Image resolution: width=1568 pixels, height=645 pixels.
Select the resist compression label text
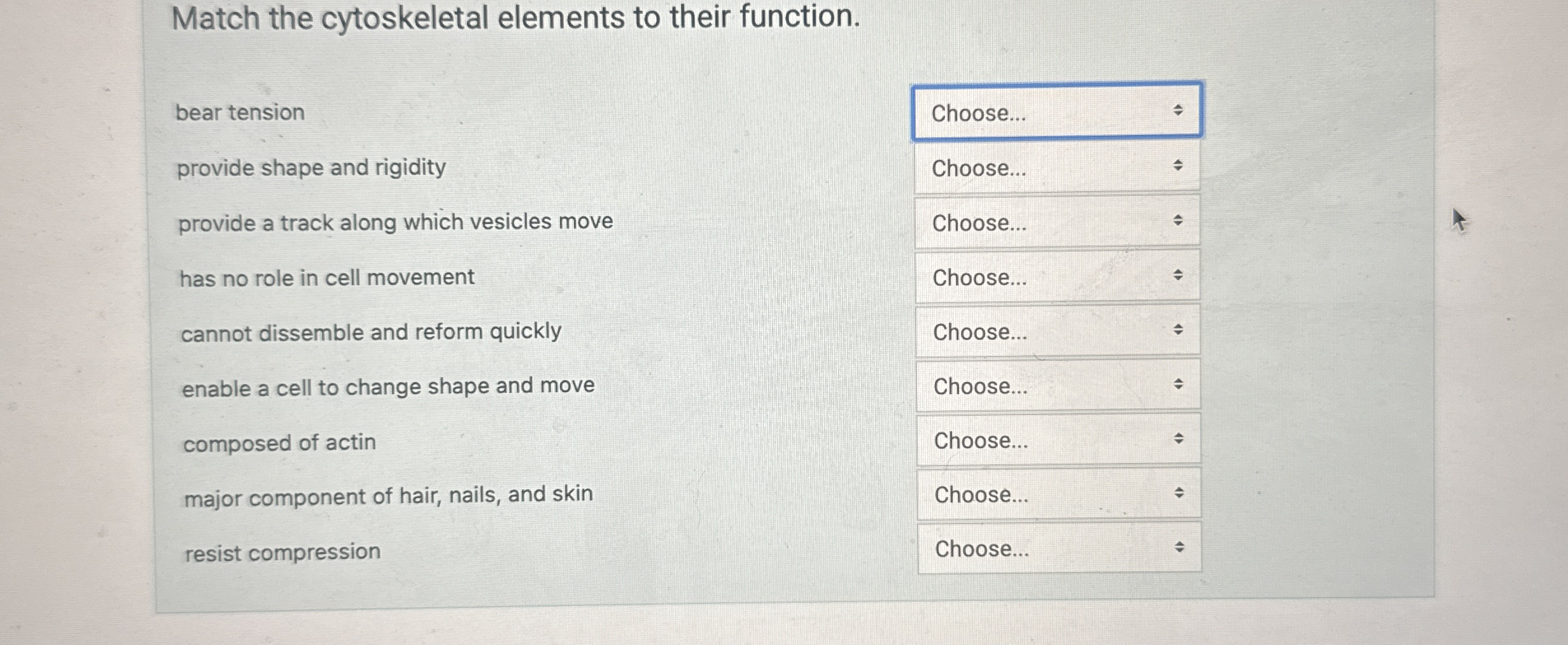282,552
